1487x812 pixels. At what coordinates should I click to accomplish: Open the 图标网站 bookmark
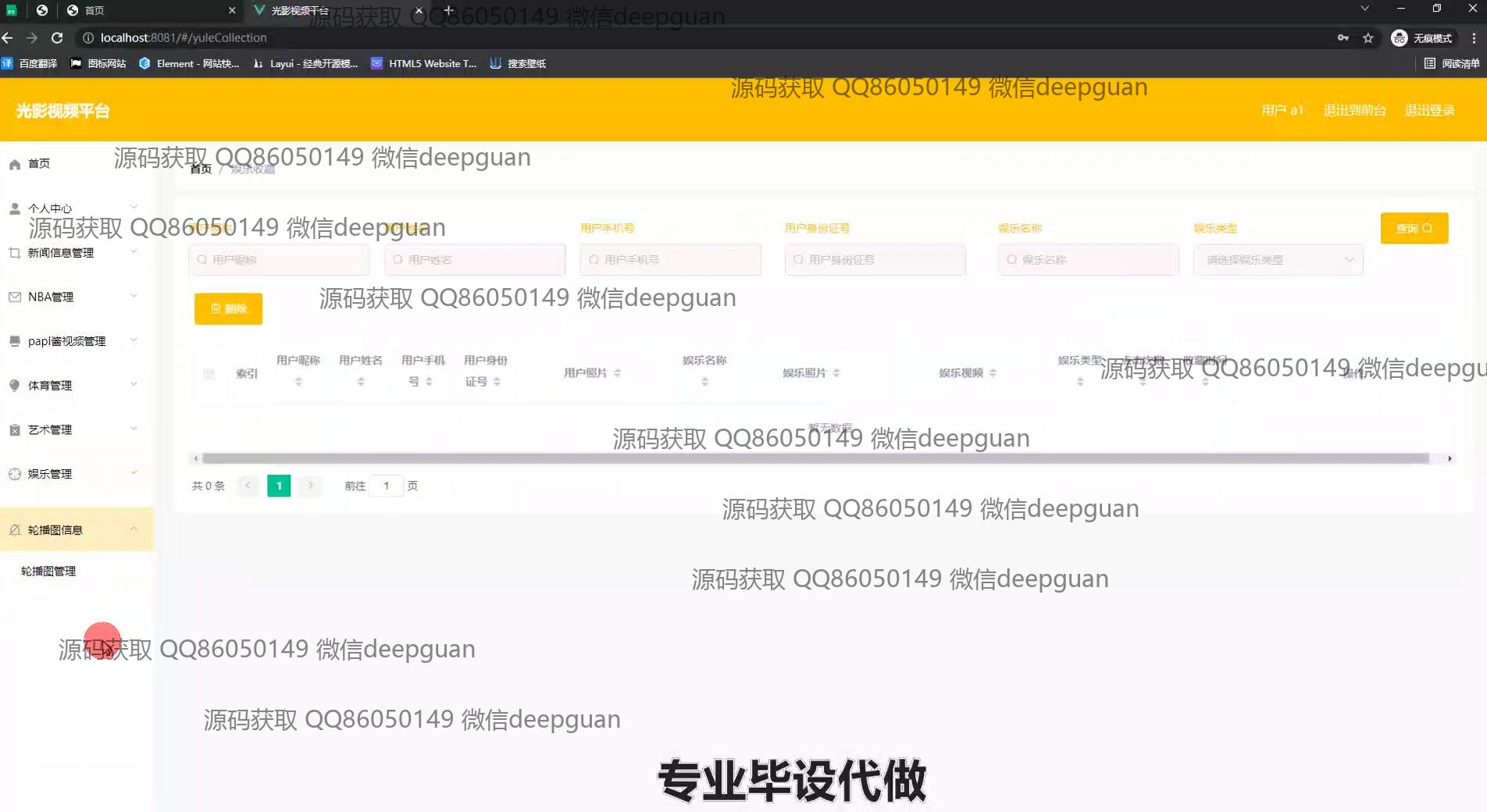coord(98,63)
